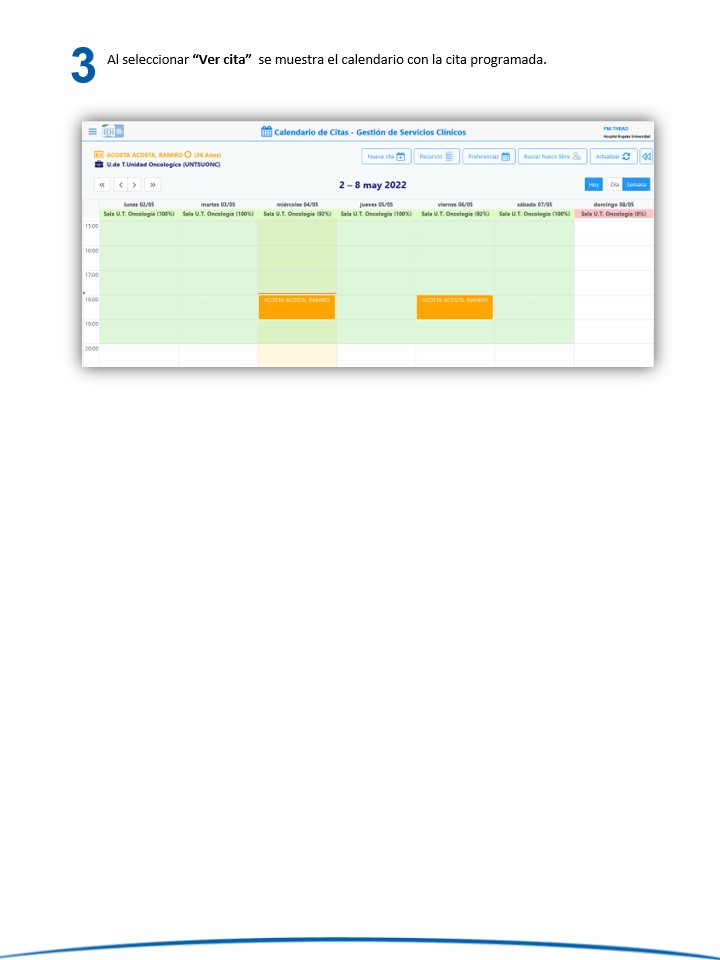Click the briefcase unit icon

(x=99, y=164)
